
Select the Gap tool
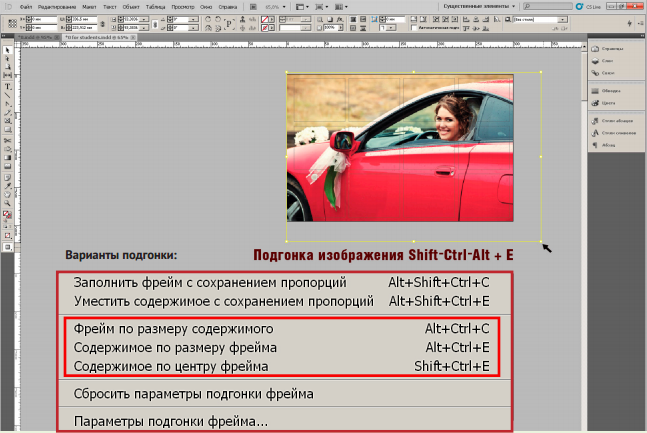point(7,75)
